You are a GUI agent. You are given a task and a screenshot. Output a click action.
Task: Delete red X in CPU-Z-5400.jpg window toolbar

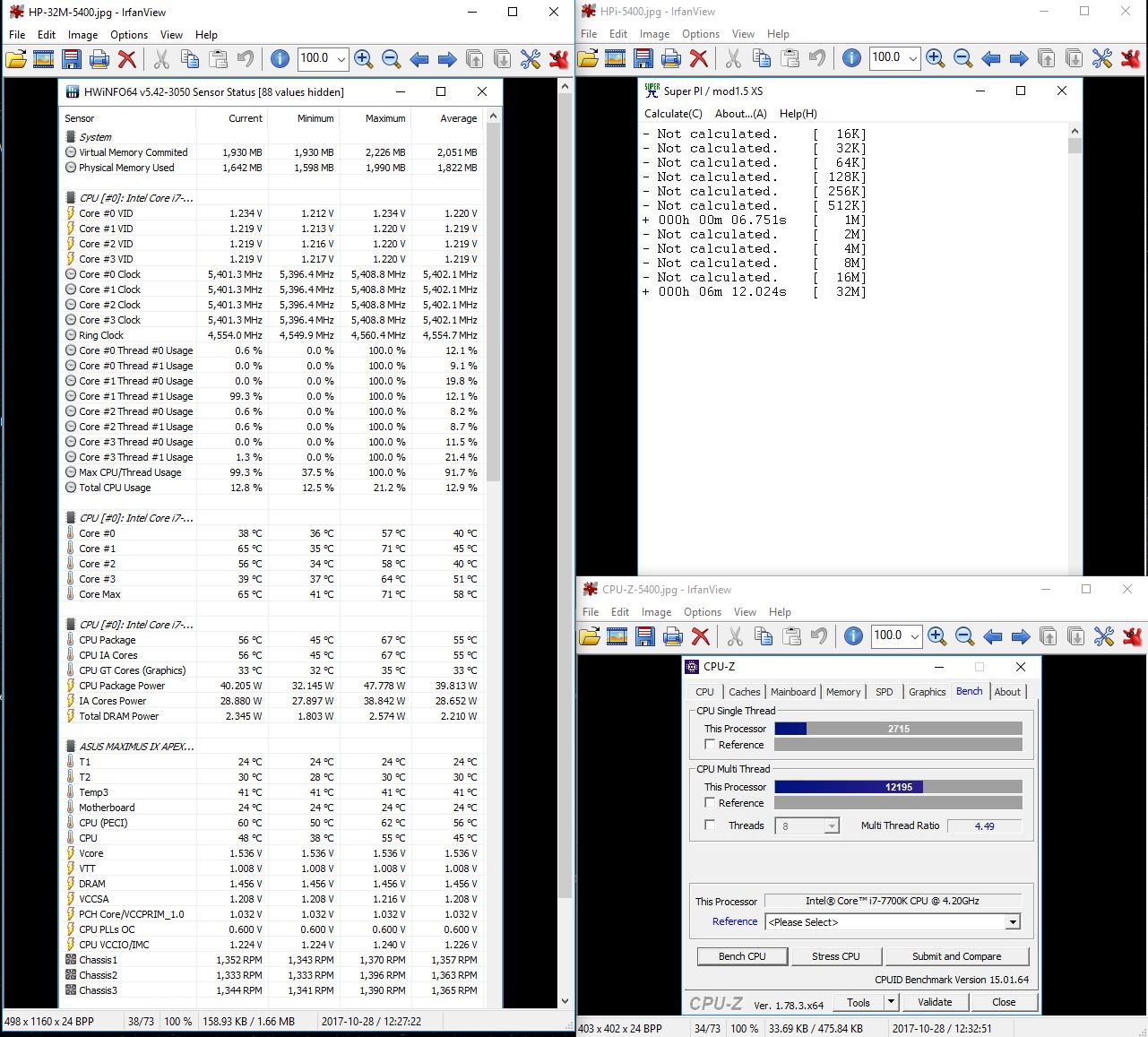pyautogui.click(x=701, y=636)
